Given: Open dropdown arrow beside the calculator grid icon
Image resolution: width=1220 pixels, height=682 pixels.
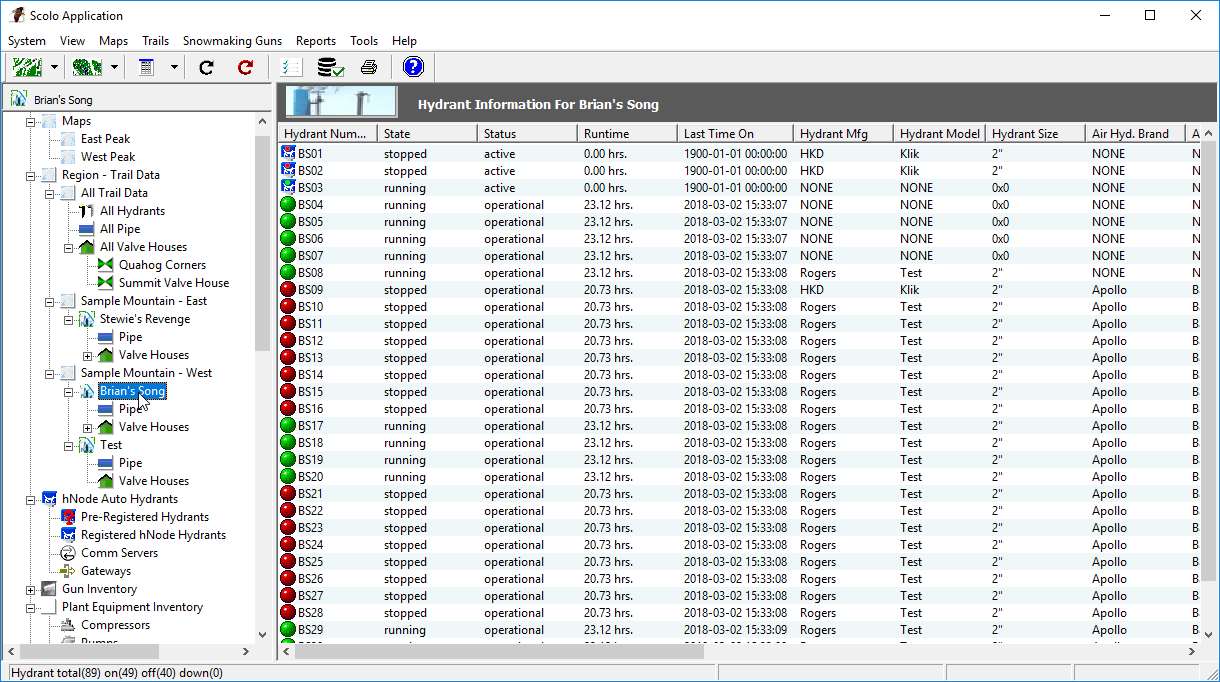Looking at the screenshot, I should pyautogui.click(x=174, y=67).
